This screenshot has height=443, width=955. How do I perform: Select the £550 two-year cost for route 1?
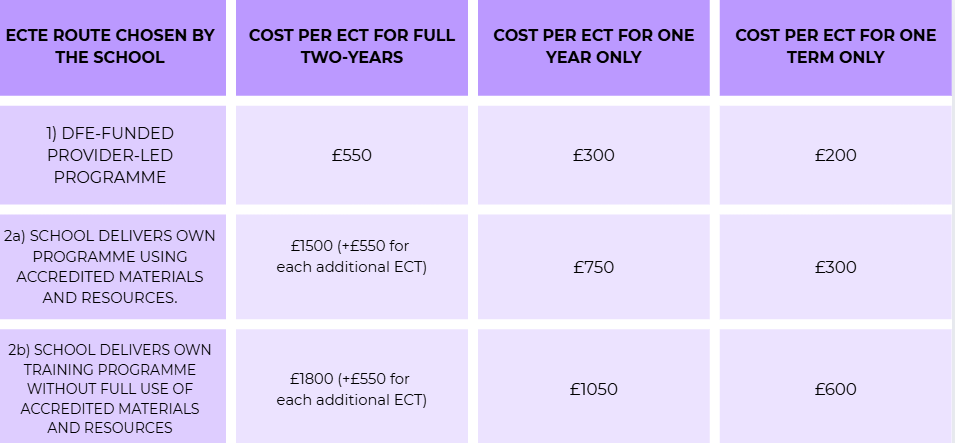pyautogui.click(x=352, y=155)
